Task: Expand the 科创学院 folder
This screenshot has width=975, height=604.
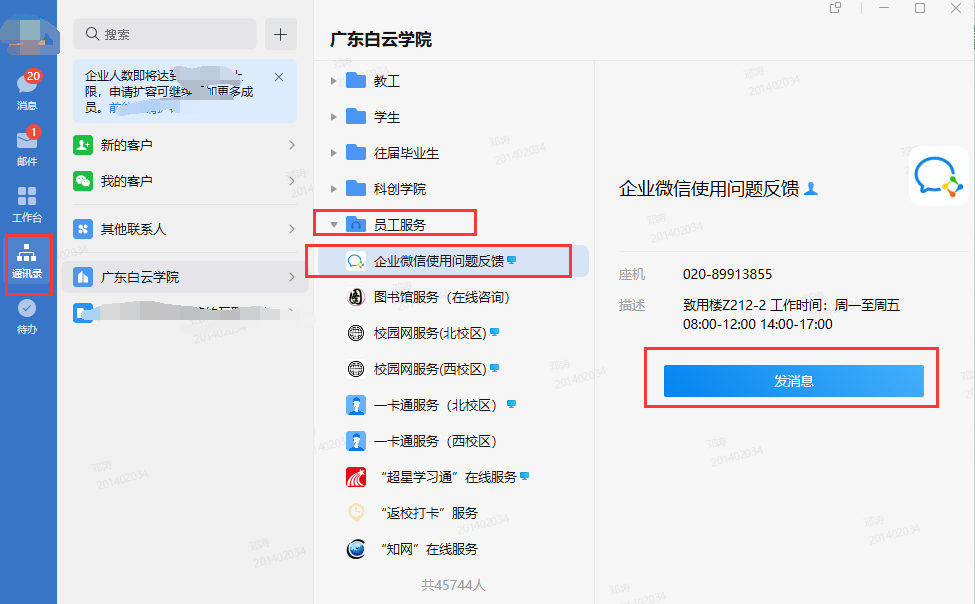Action: 334,189
